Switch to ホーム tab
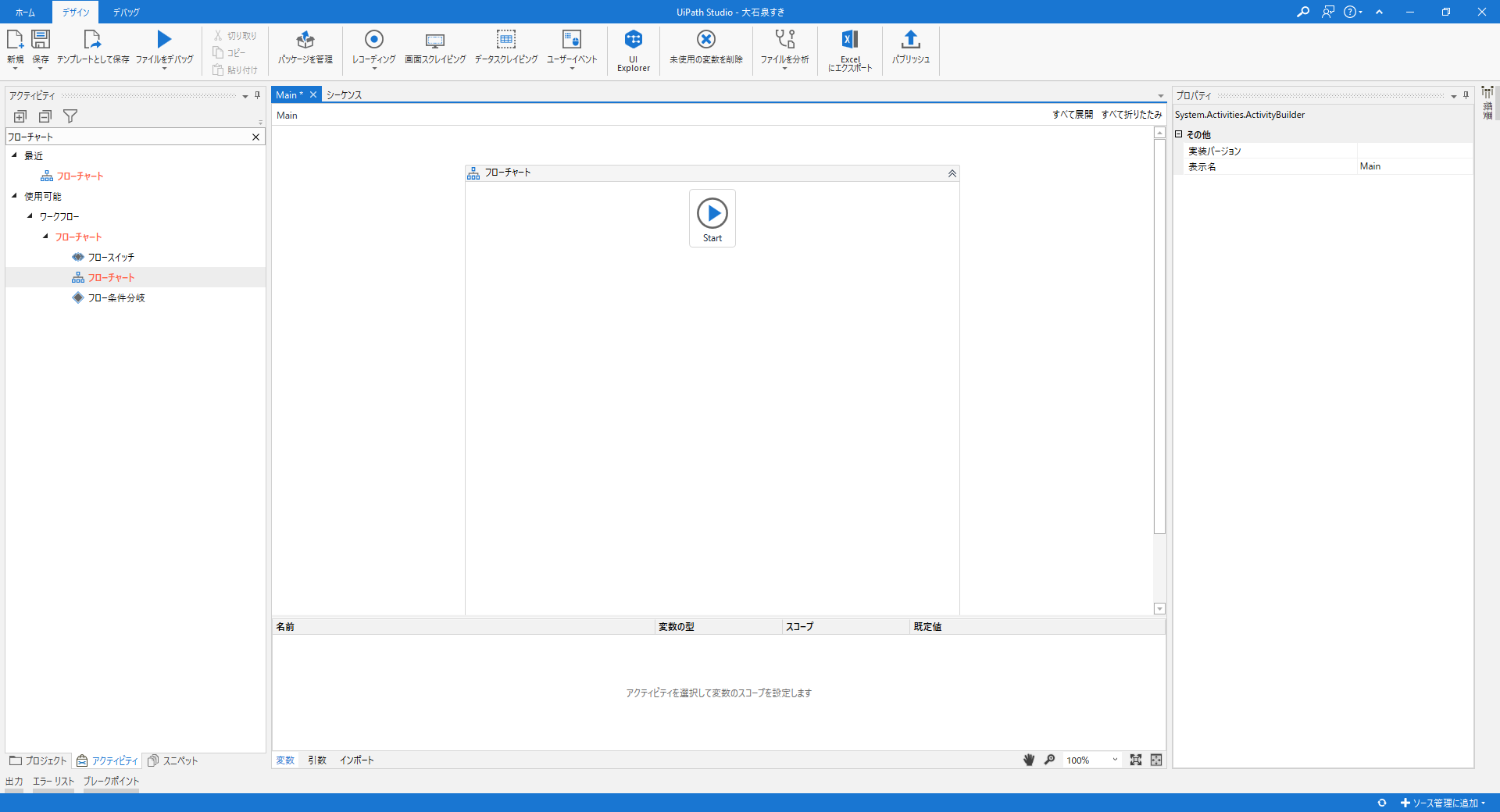This screenshot has width=1500, height=812. click(x=25, y=12)
